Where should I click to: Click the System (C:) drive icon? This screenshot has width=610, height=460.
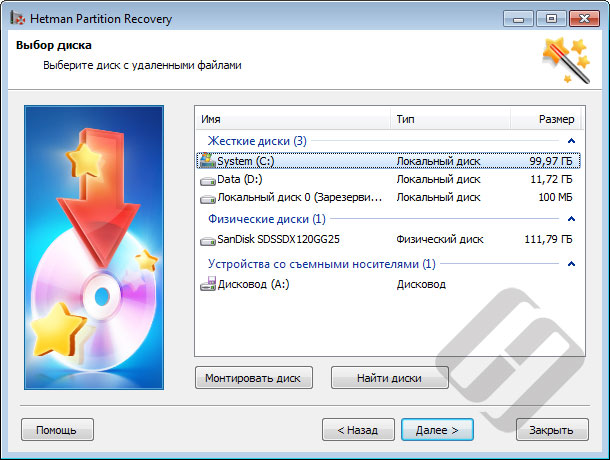coord(207,160)
